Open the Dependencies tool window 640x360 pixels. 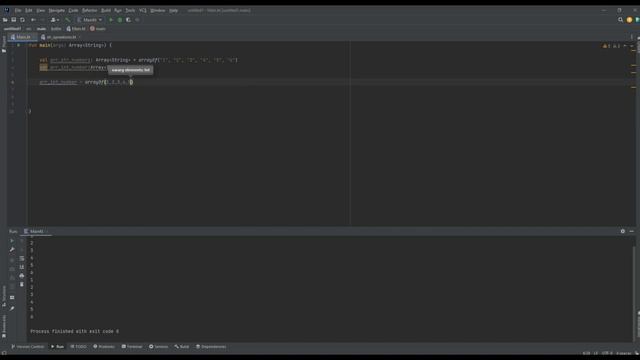[211, 347]
